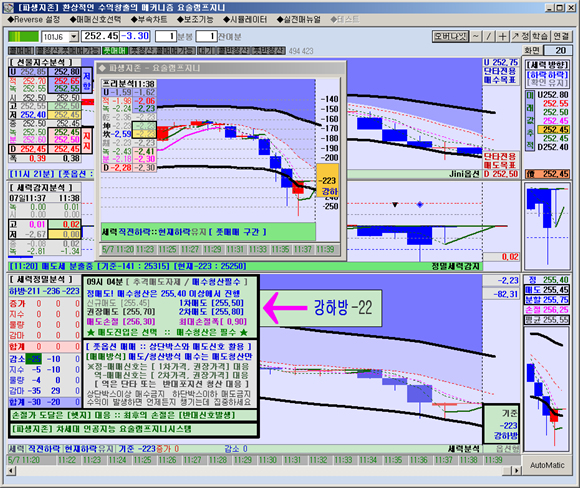
Task: Open the 101J6 symbol dropdown
Action: (74, 37)
